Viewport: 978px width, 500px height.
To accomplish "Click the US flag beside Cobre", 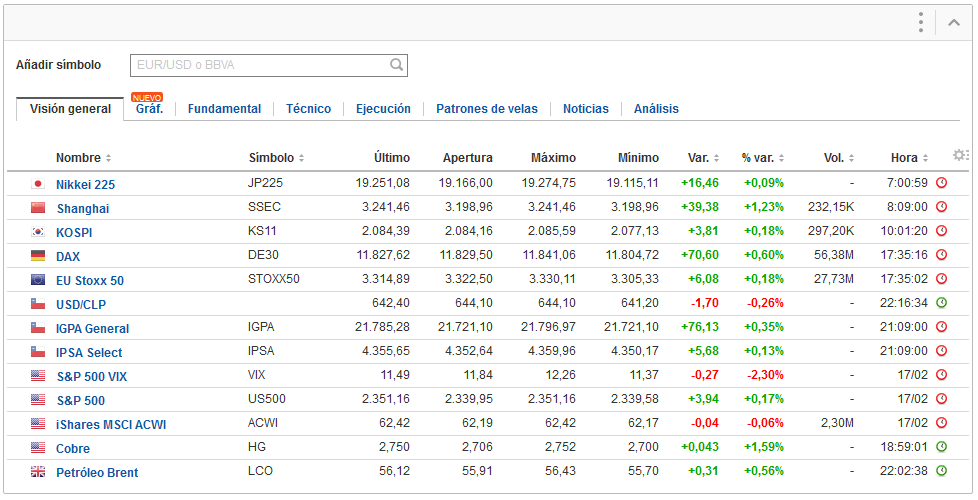I will click(x=38, y=447).
